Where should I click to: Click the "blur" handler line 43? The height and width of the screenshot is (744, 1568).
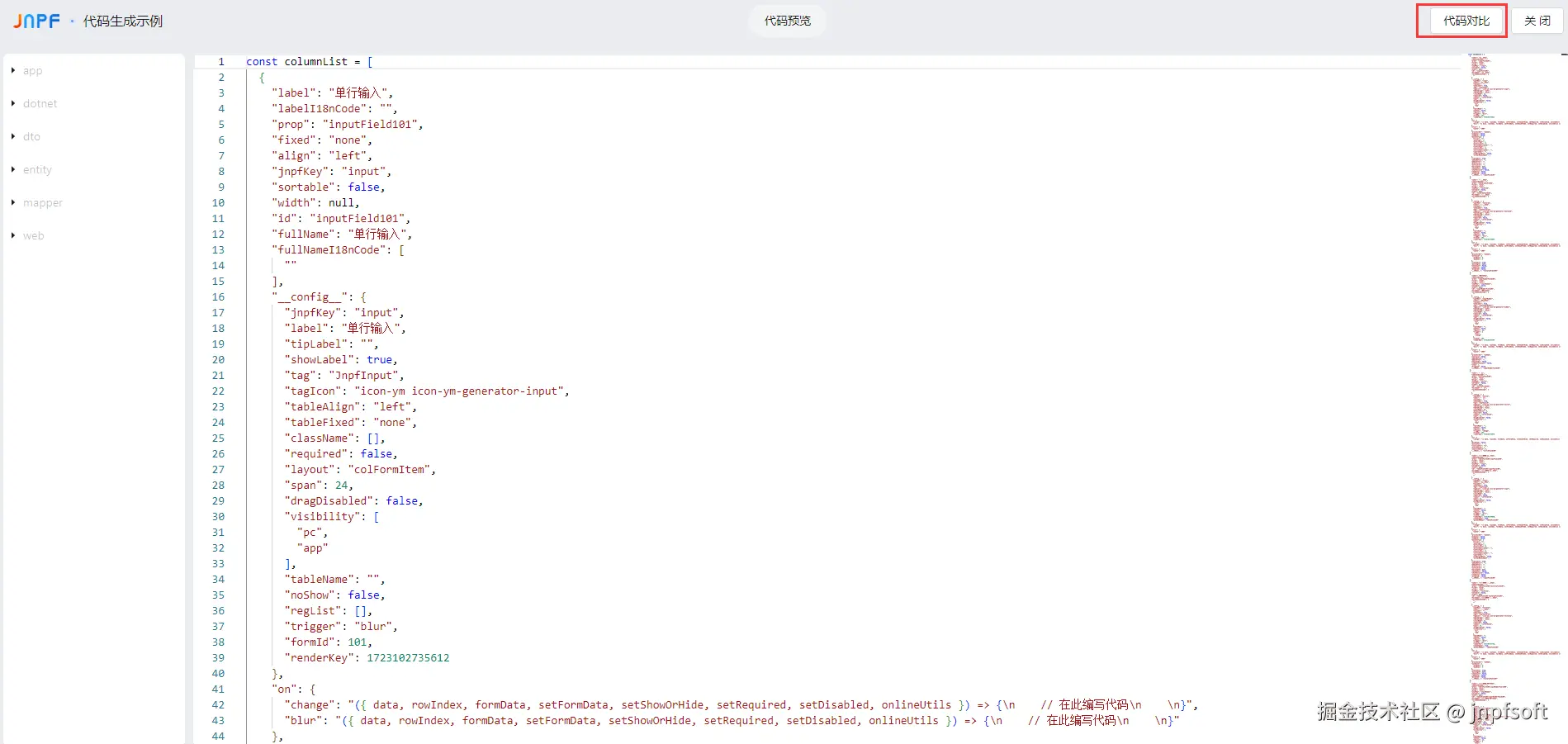(x=732, y=721)
